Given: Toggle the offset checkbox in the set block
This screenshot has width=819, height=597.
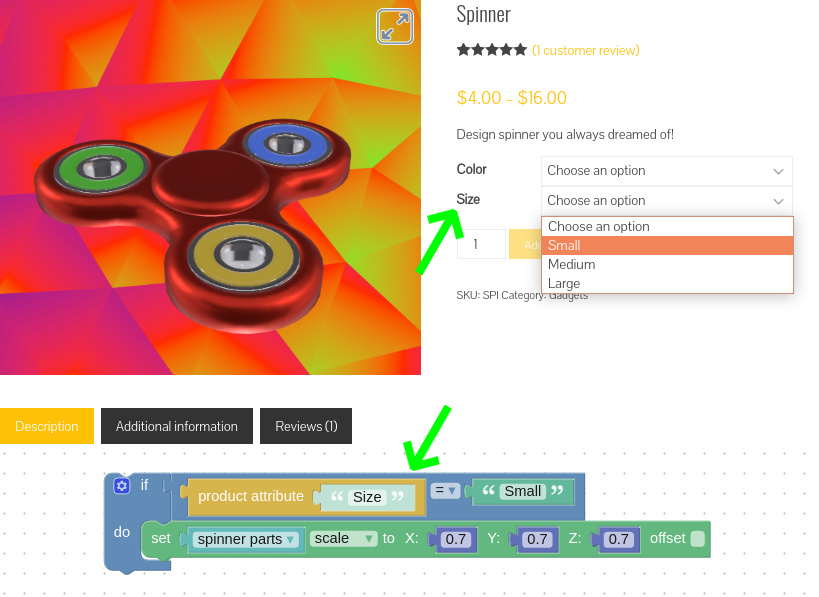Looking at the screenshot, I should click(697, 539).
